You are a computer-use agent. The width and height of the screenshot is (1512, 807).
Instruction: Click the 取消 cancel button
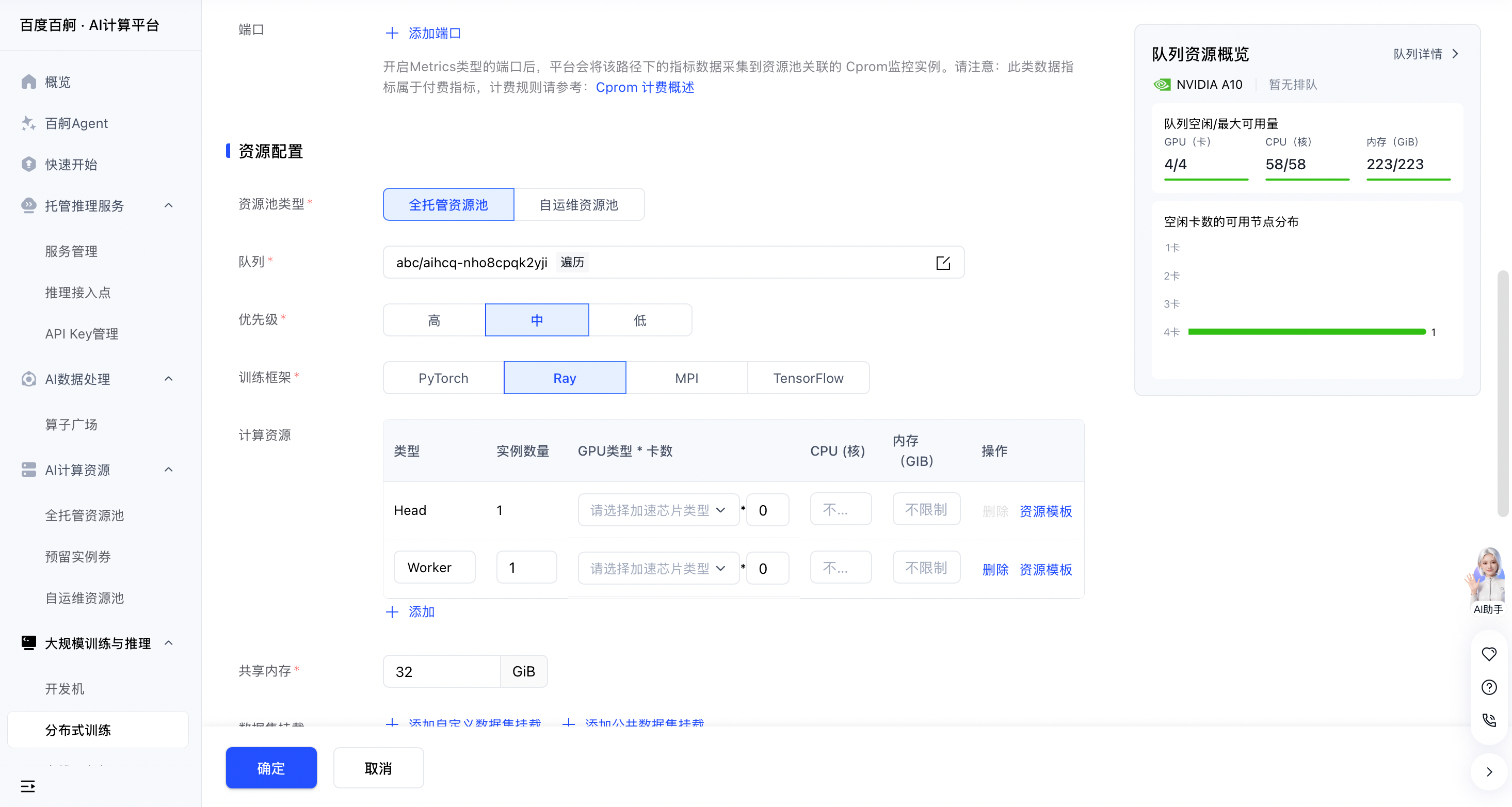[x=379, y=768]
